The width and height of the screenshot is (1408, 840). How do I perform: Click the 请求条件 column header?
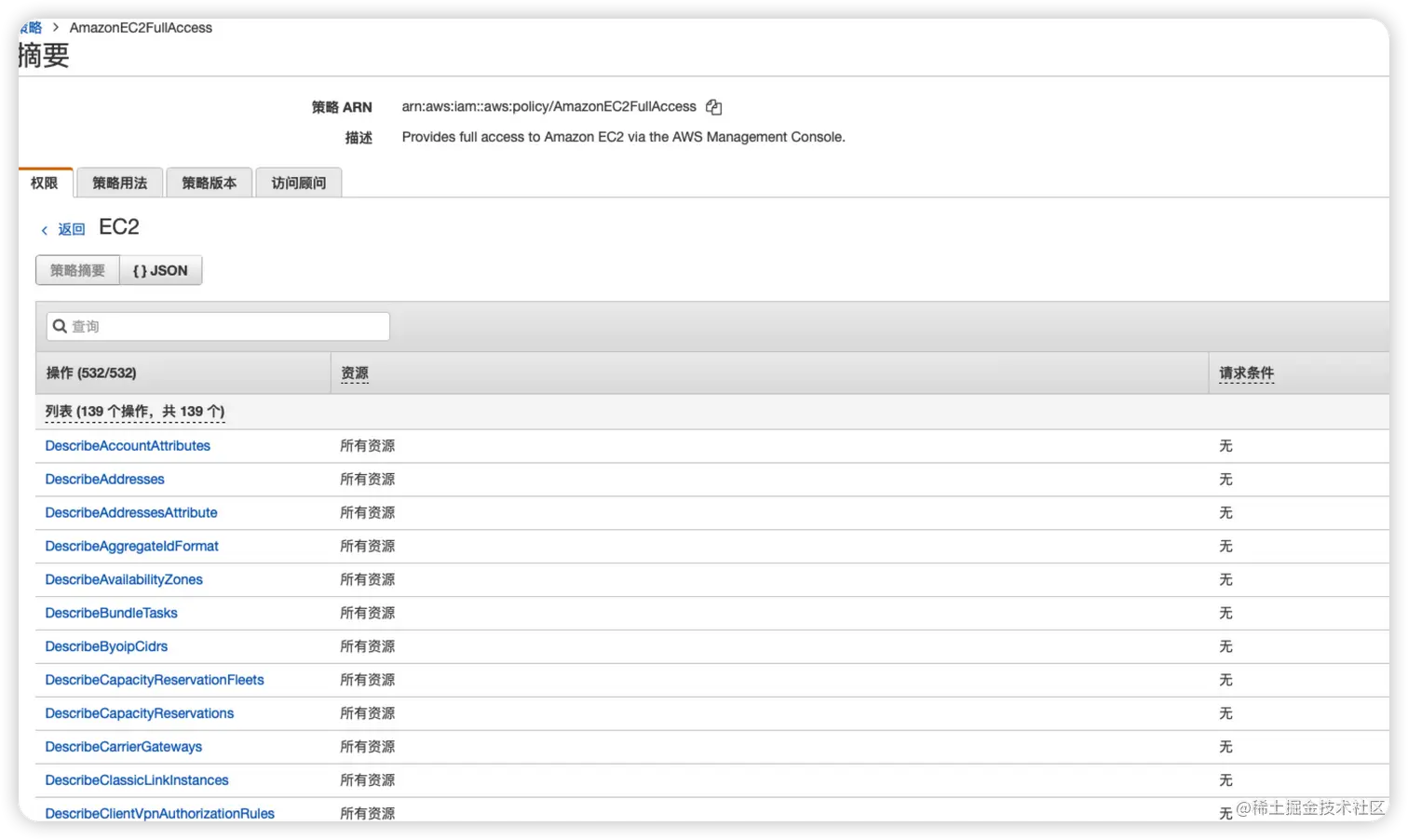coord(1247,373)
